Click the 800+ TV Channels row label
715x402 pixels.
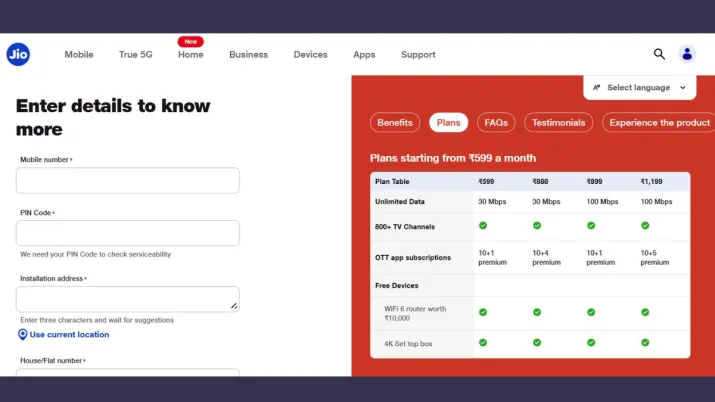(x=404, y=227)
